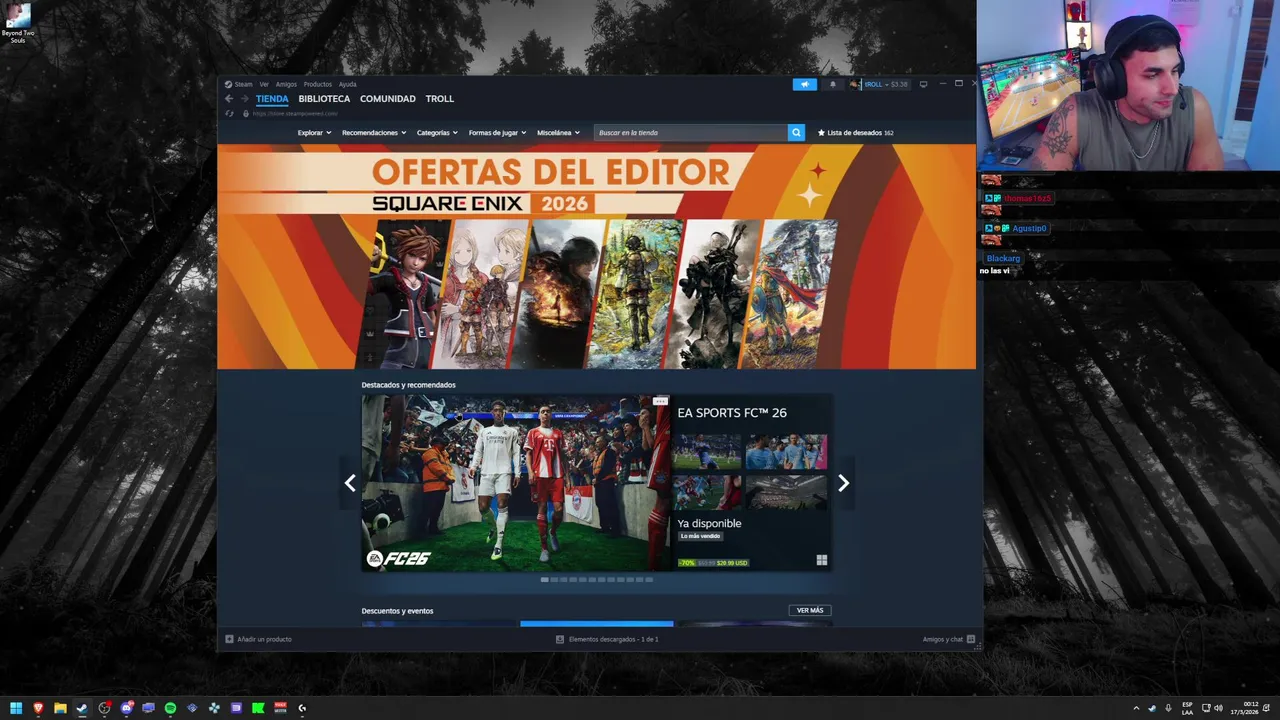1280x720 pixels.
Task: Open the TROLL profile tab
Action: [440, 99]
